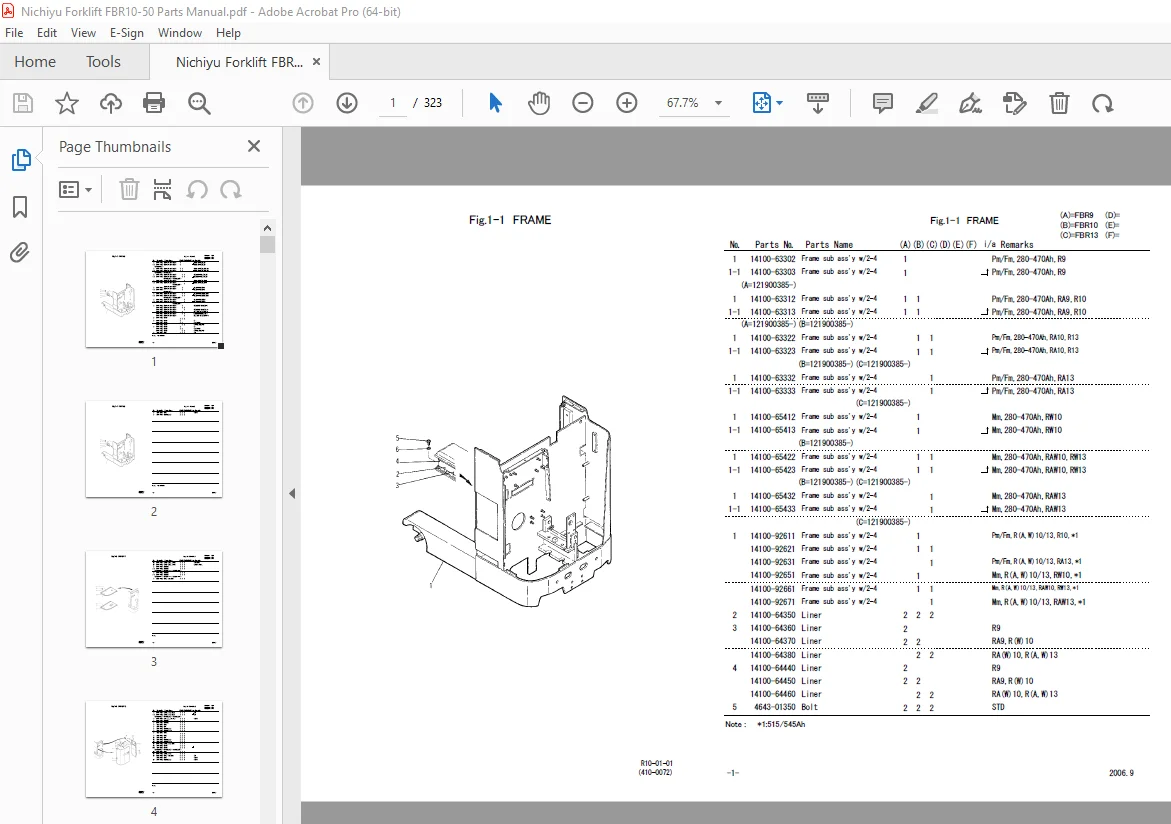Open the Help menu
1171x824 pixels.
point(228,33)
